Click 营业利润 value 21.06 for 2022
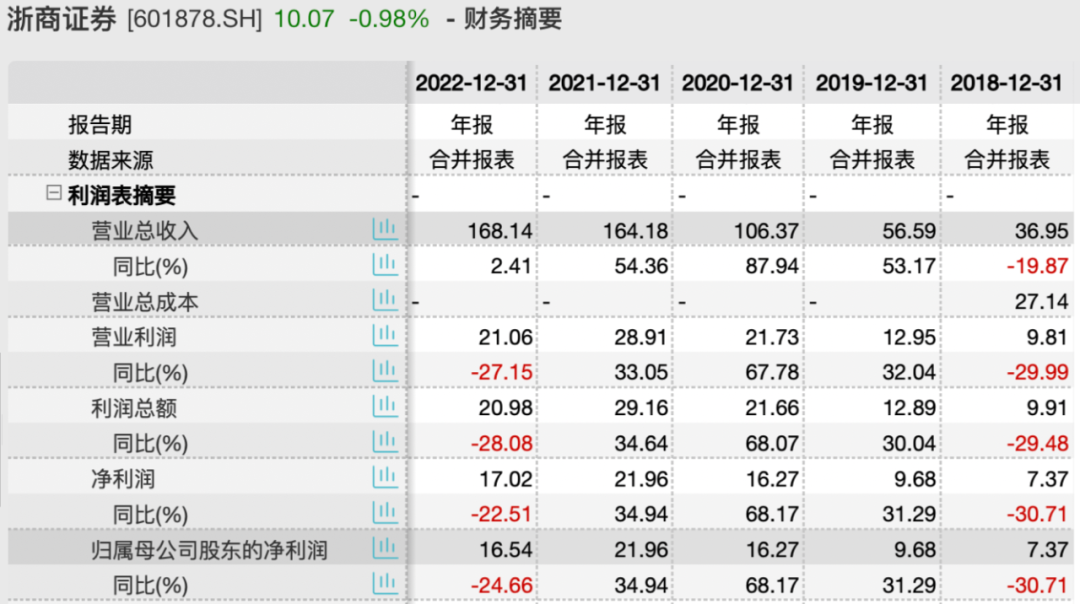Viewport: 1080px width, 604px height. pos(506,337)
